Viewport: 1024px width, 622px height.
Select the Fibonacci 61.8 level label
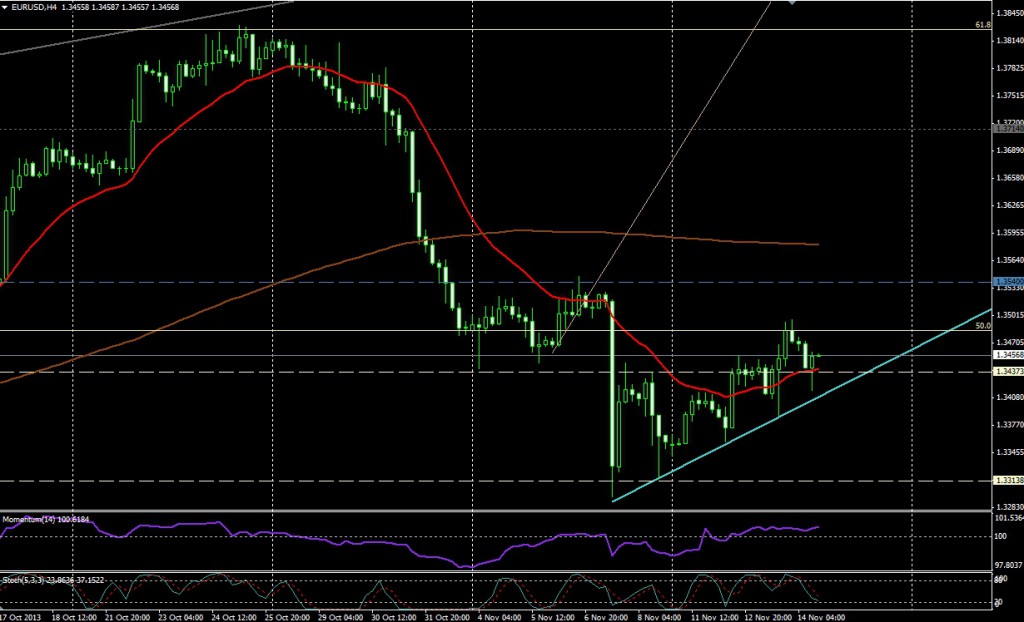coord(982,23)
